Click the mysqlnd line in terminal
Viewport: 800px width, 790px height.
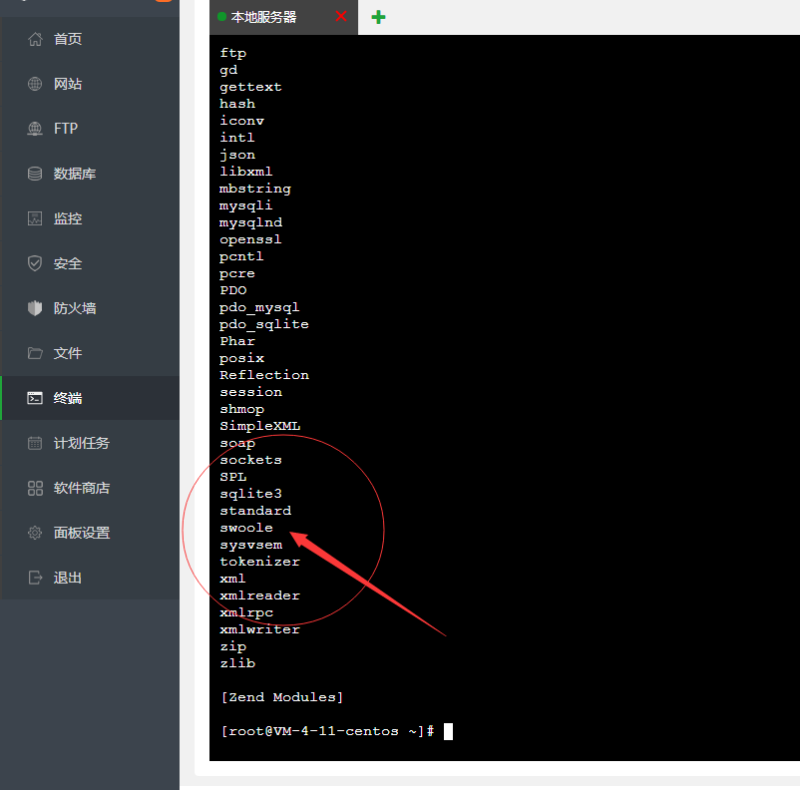[x=251, y=223]
